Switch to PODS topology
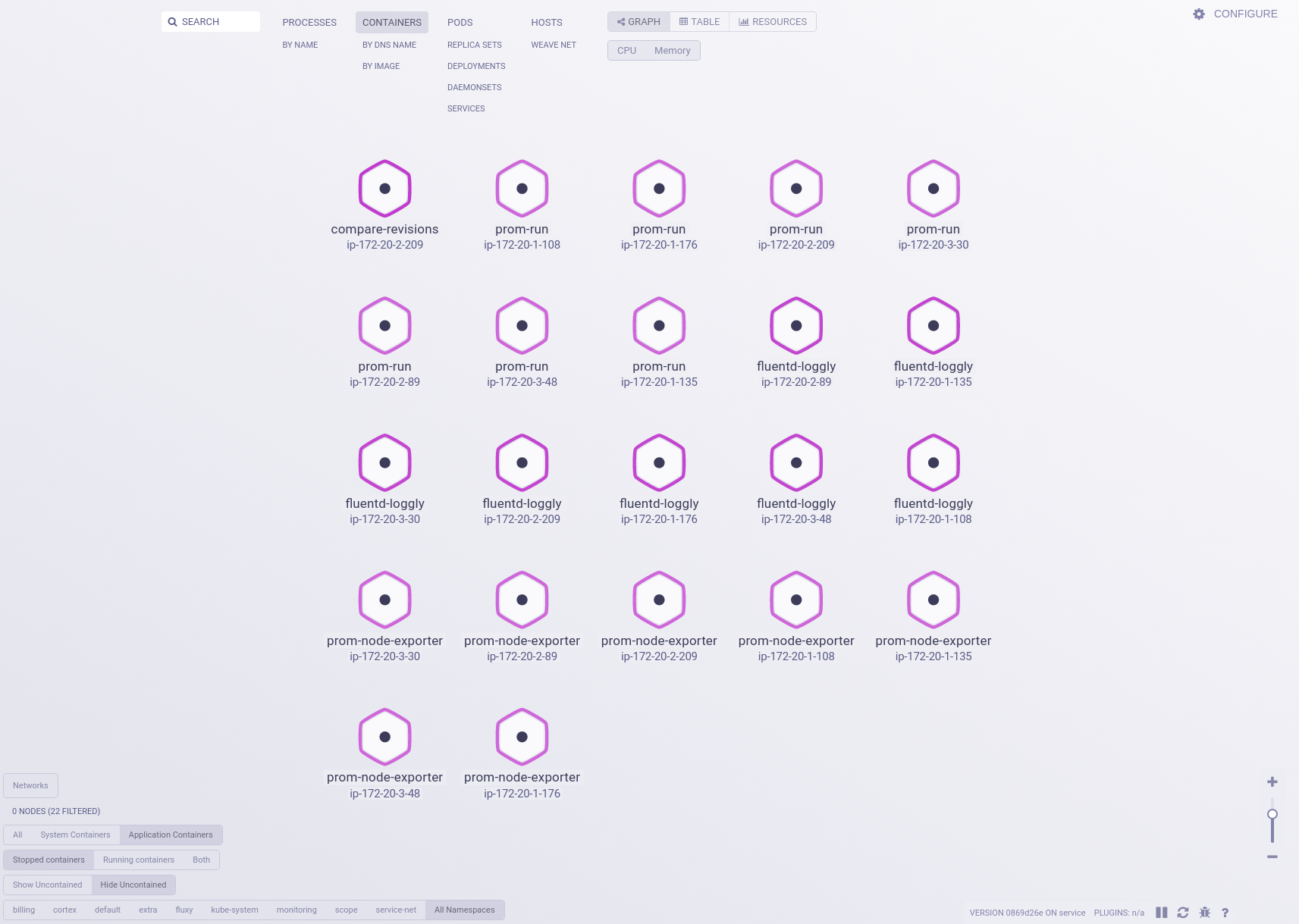This screenshot has width=1299, height=924. [x=460, y=23]
